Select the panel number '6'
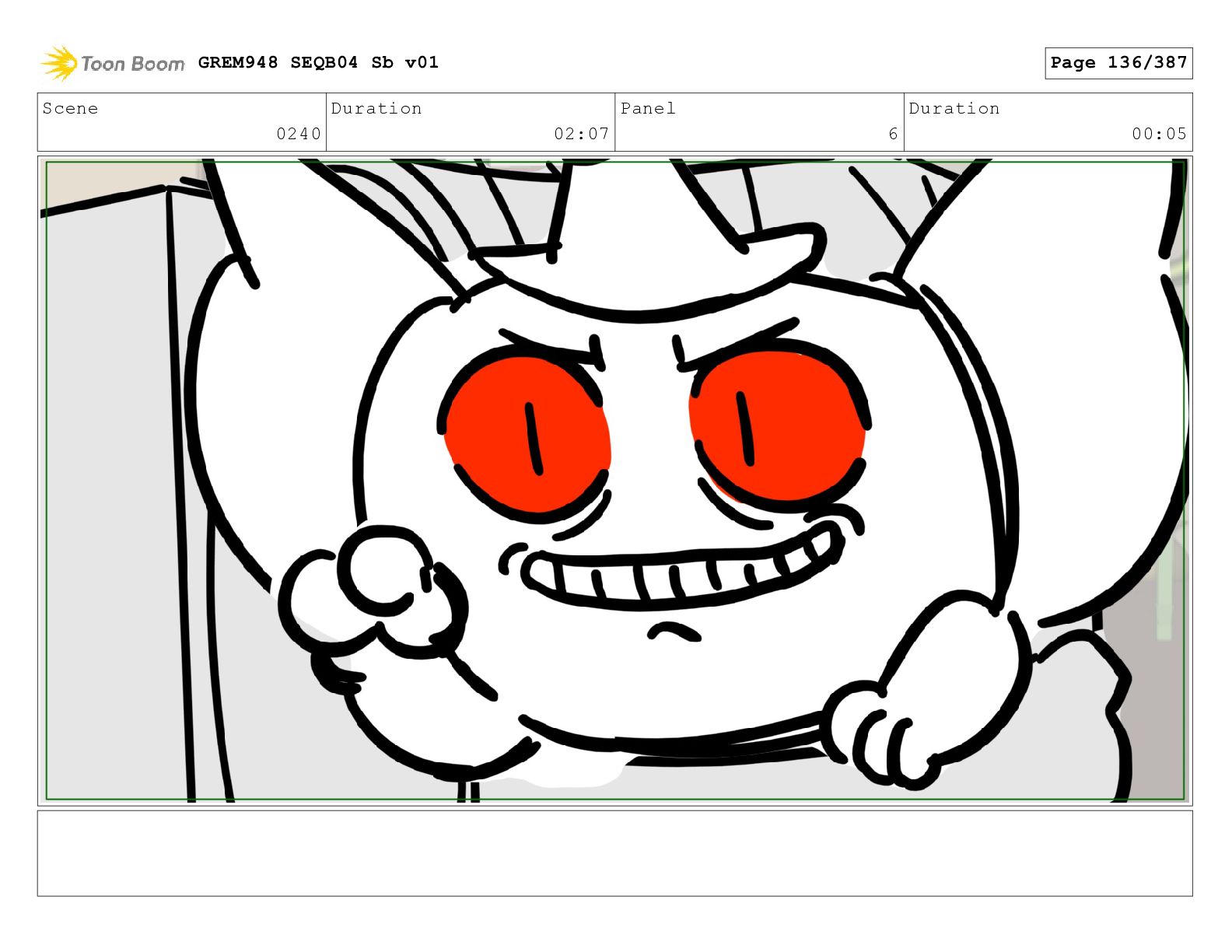The width and height of the screenshot is (1232, 952). pos(893,134)
